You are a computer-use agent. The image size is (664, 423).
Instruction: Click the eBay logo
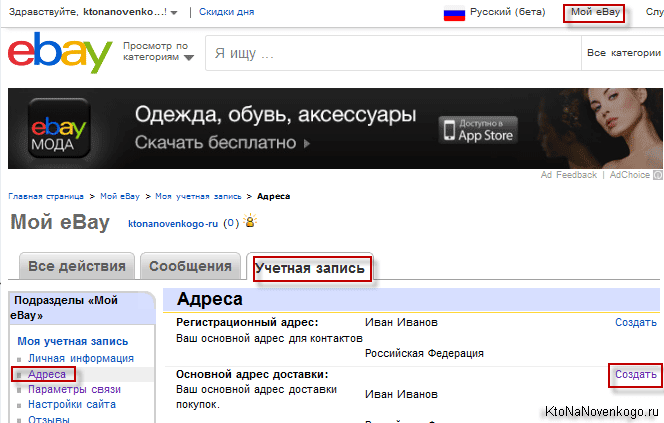pyautogui.click(x=60, y=52)
